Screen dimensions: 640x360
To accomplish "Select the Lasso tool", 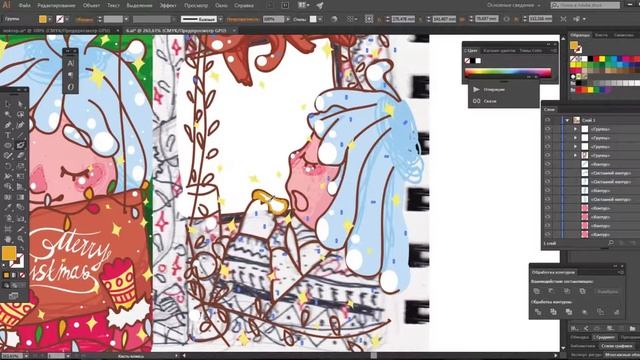I will pyautogui.click(x=20, y=114).
